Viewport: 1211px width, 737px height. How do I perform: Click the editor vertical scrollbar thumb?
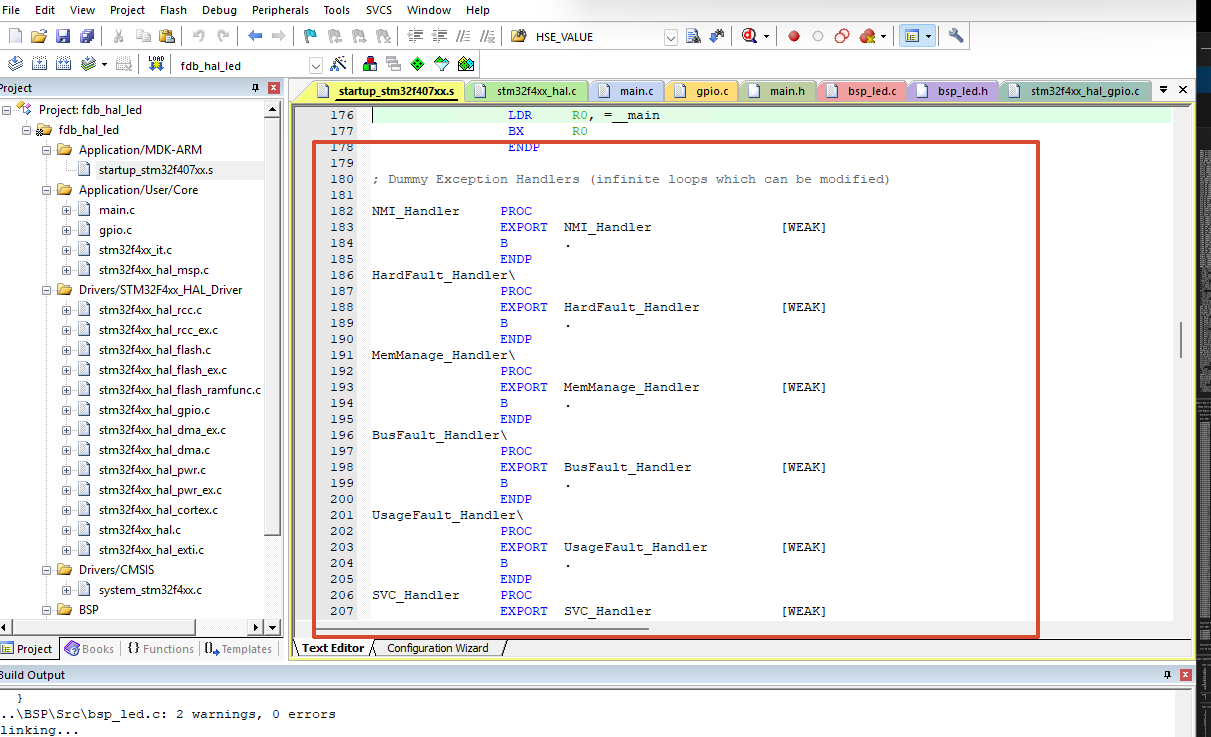point(1181,340)
